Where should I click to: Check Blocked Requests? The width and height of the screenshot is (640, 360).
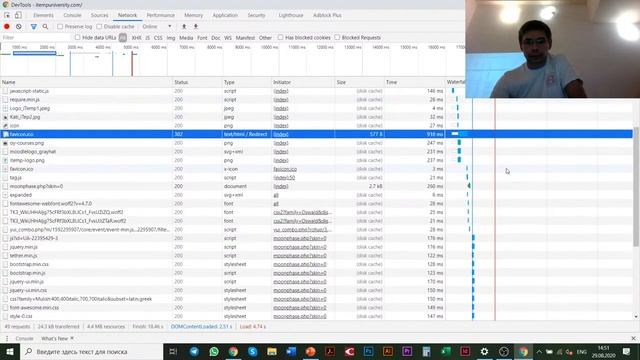click(x=337, y=38)
